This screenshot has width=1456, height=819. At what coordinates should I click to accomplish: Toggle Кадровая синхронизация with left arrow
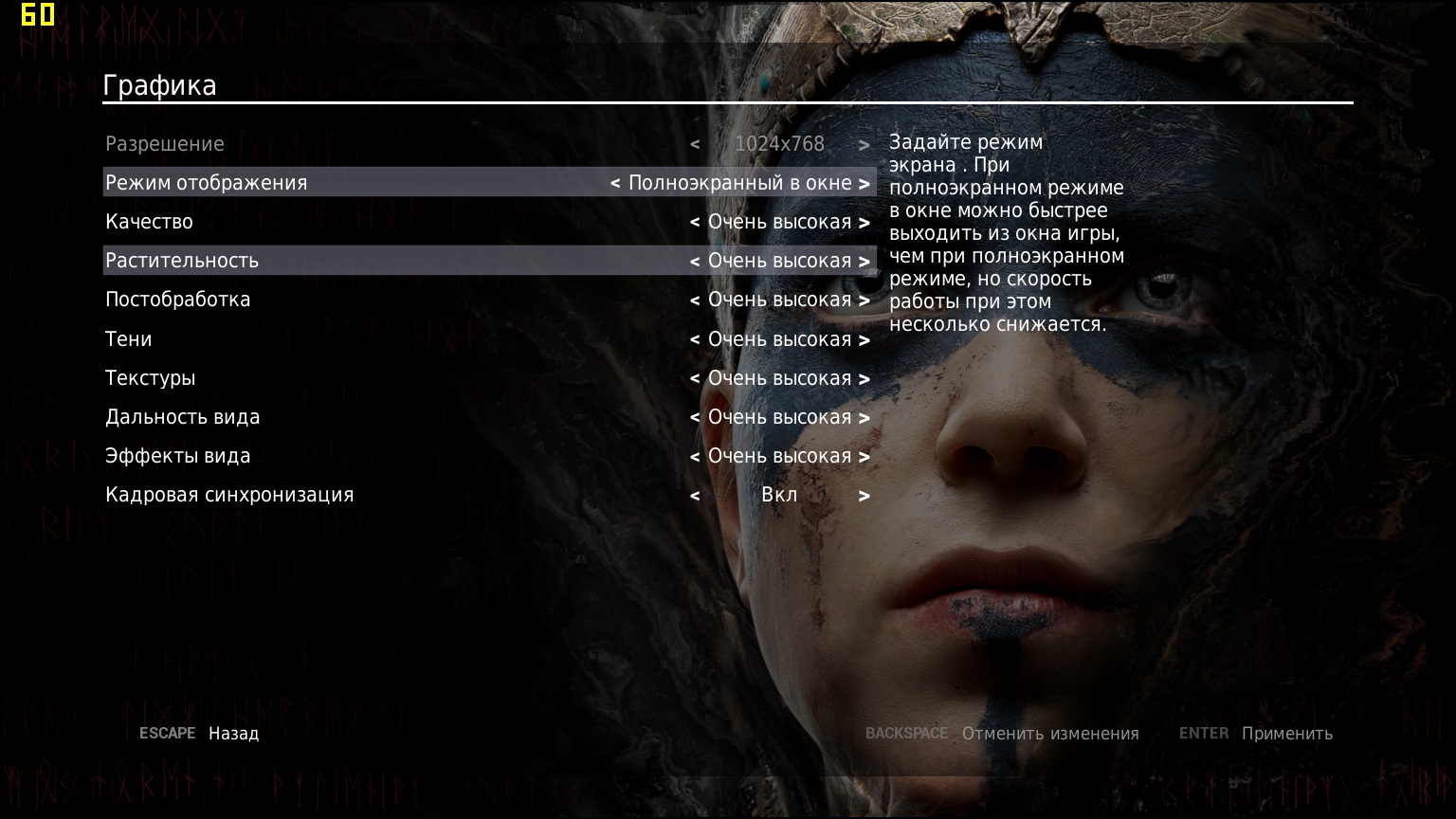pos(695,496)
